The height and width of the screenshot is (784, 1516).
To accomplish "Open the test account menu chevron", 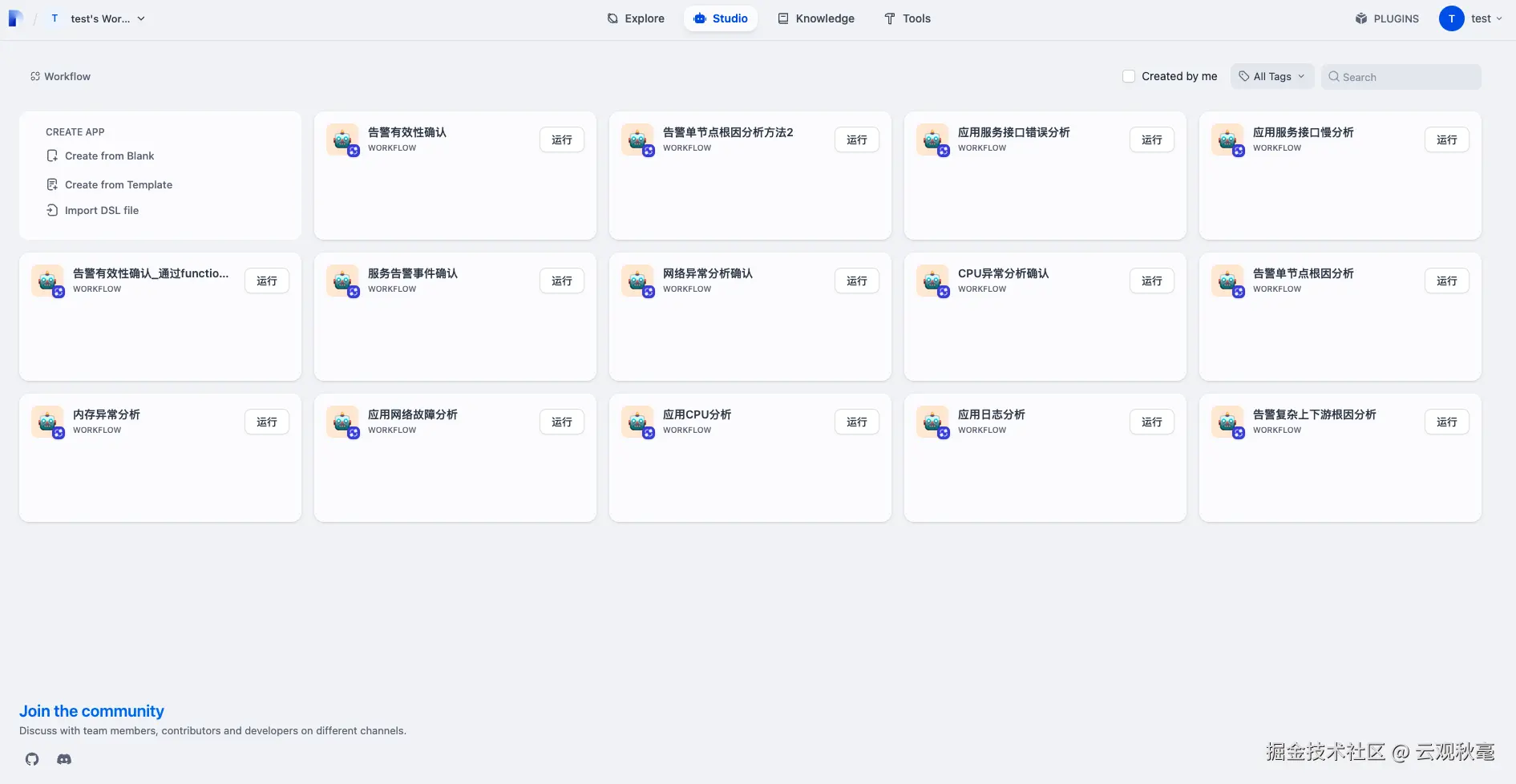I will tap(1499, 18).
